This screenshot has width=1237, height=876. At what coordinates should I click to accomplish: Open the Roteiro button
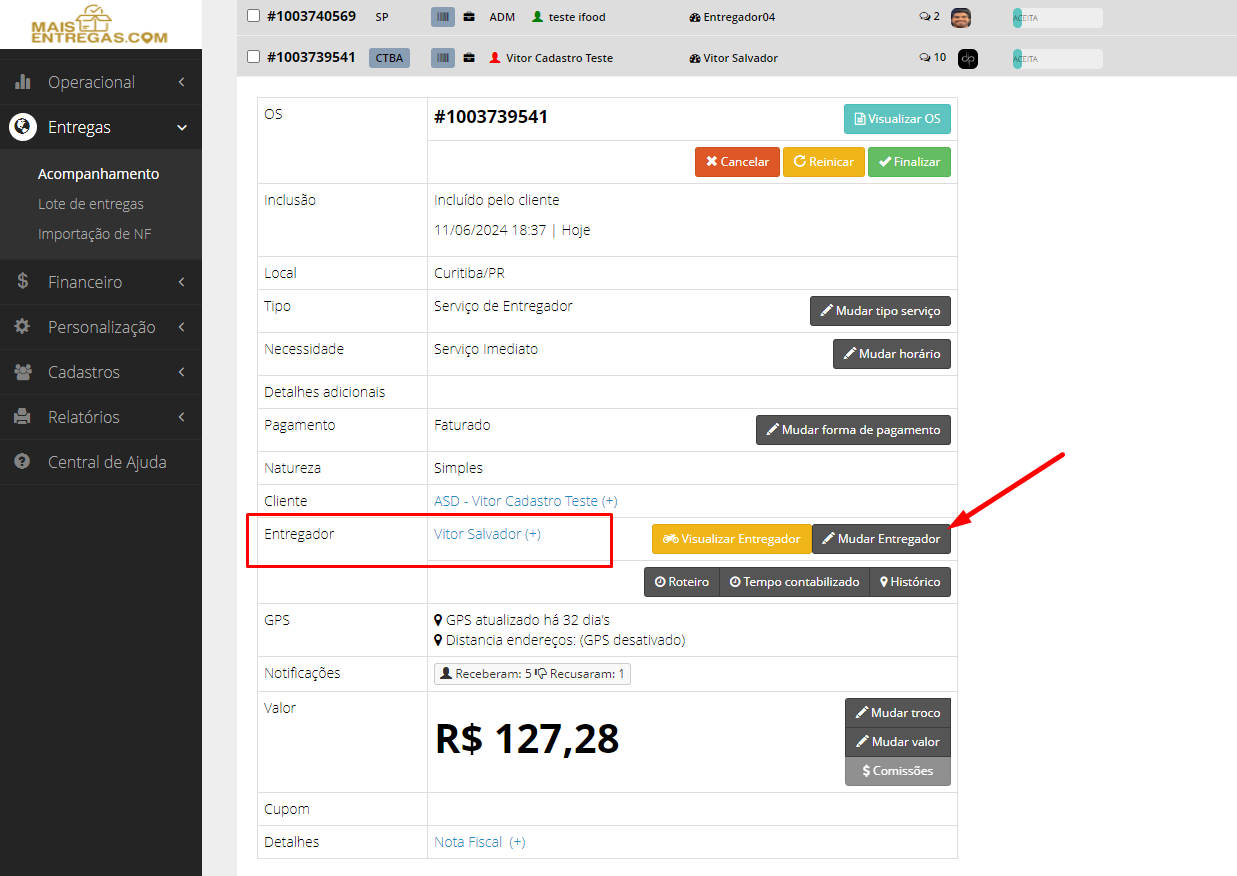pos(682,582)
